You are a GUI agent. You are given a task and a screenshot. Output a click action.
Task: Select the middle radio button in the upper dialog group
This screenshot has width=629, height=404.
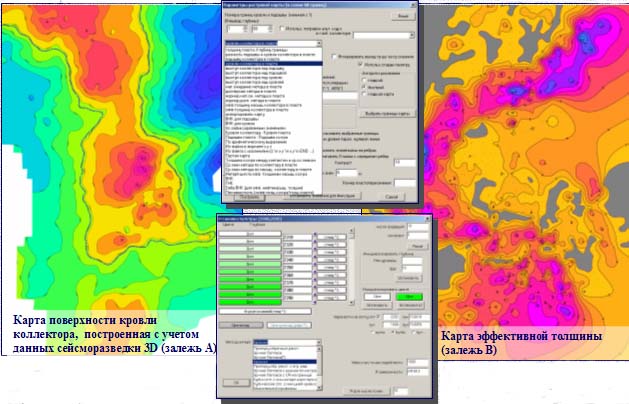pyautogui.click(x=364, y=87)
